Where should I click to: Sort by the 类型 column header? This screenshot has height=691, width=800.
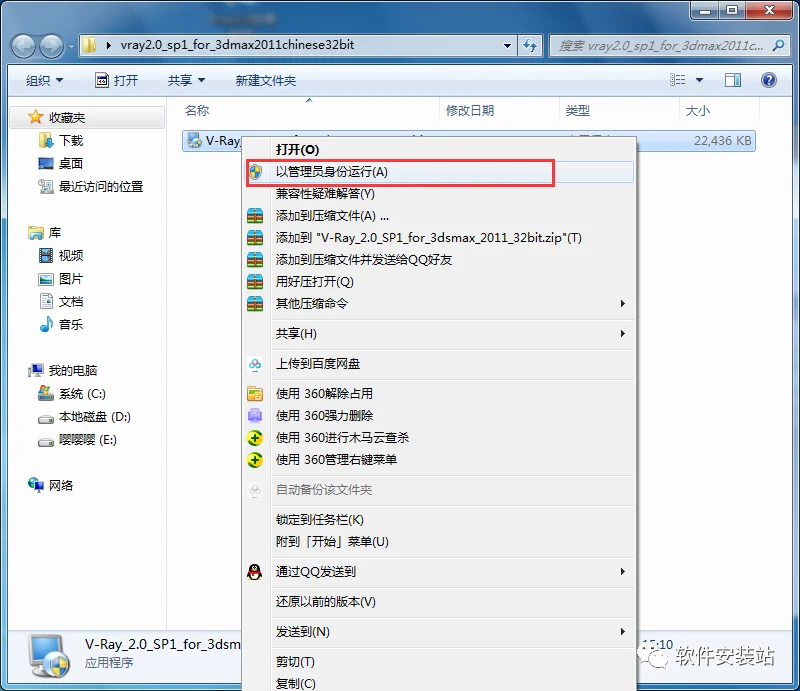click(x=619, y=110)
